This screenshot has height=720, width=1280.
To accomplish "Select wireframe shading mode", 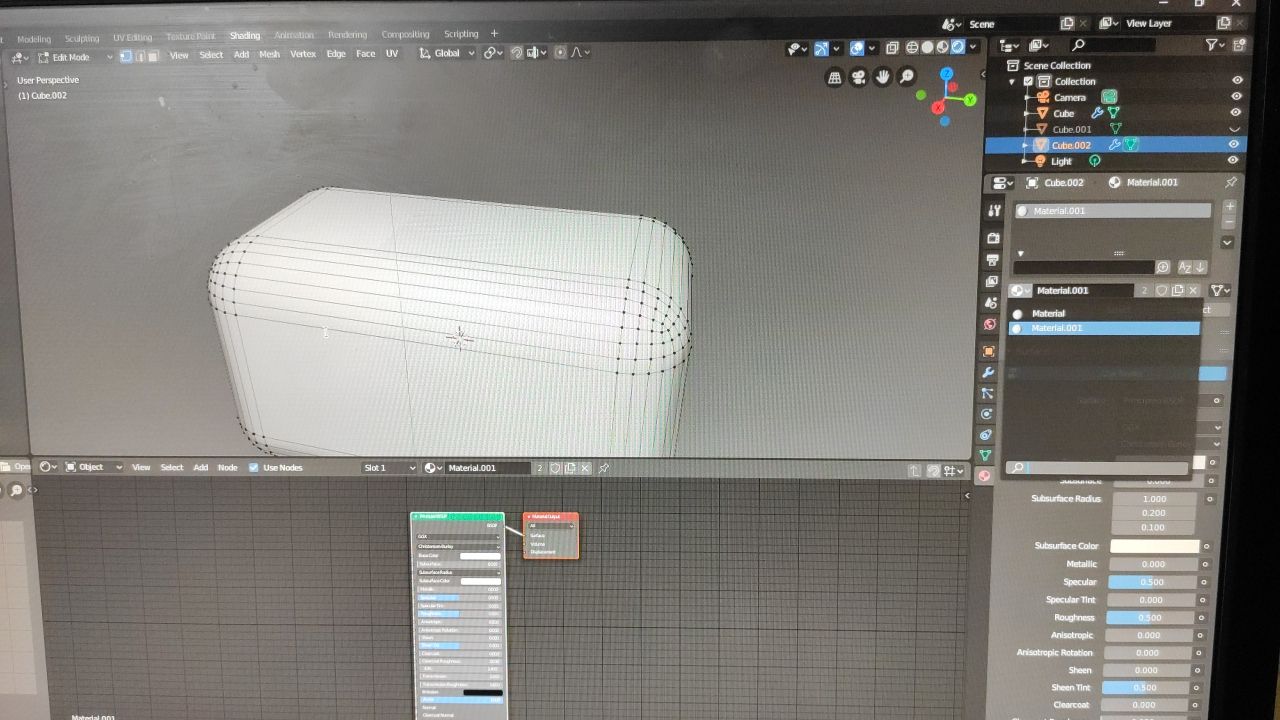I will (x=912, y=47).
